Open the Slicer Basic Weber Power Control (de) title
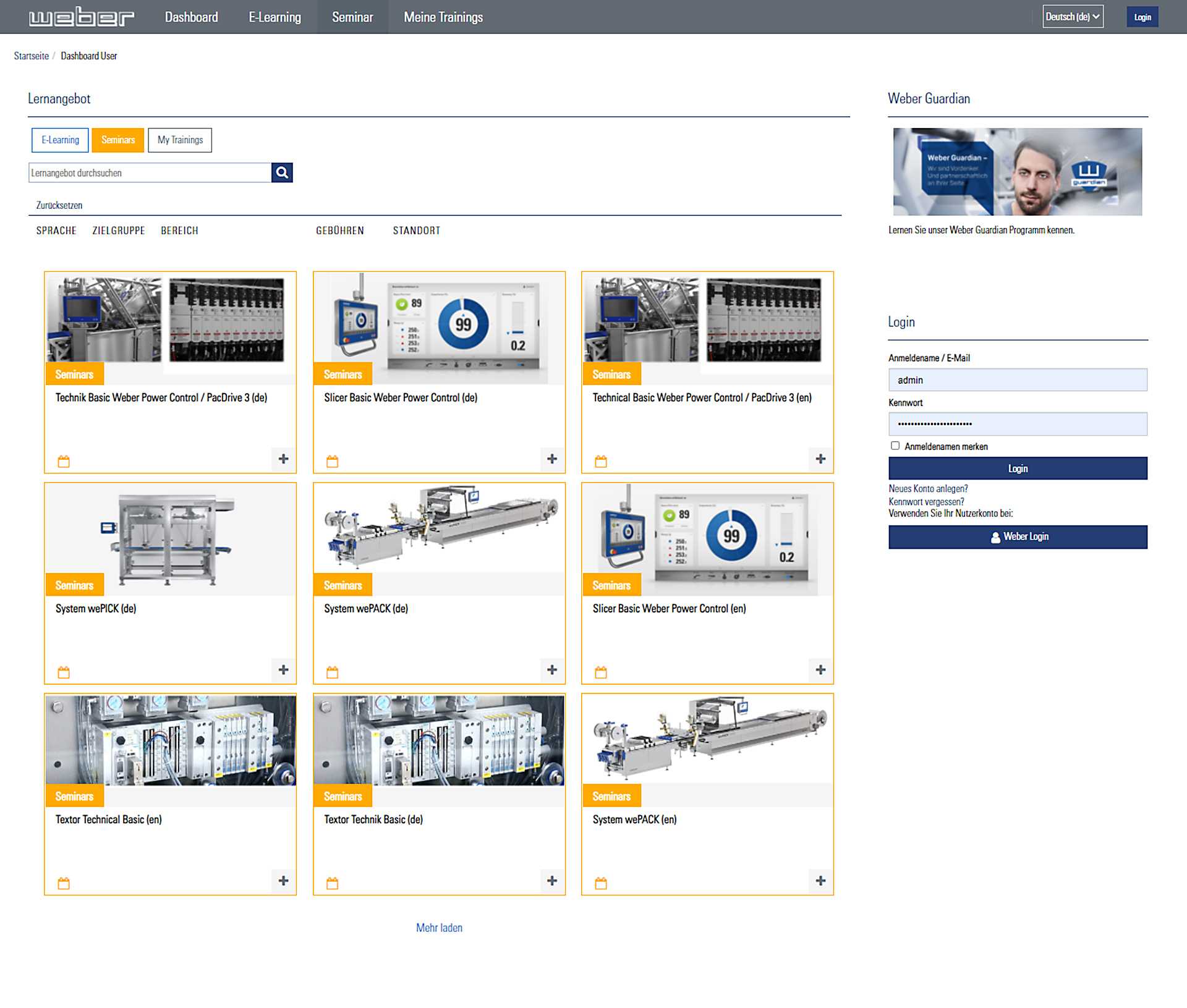Viewport: 1187px width, 1008px height. (401, 397)
